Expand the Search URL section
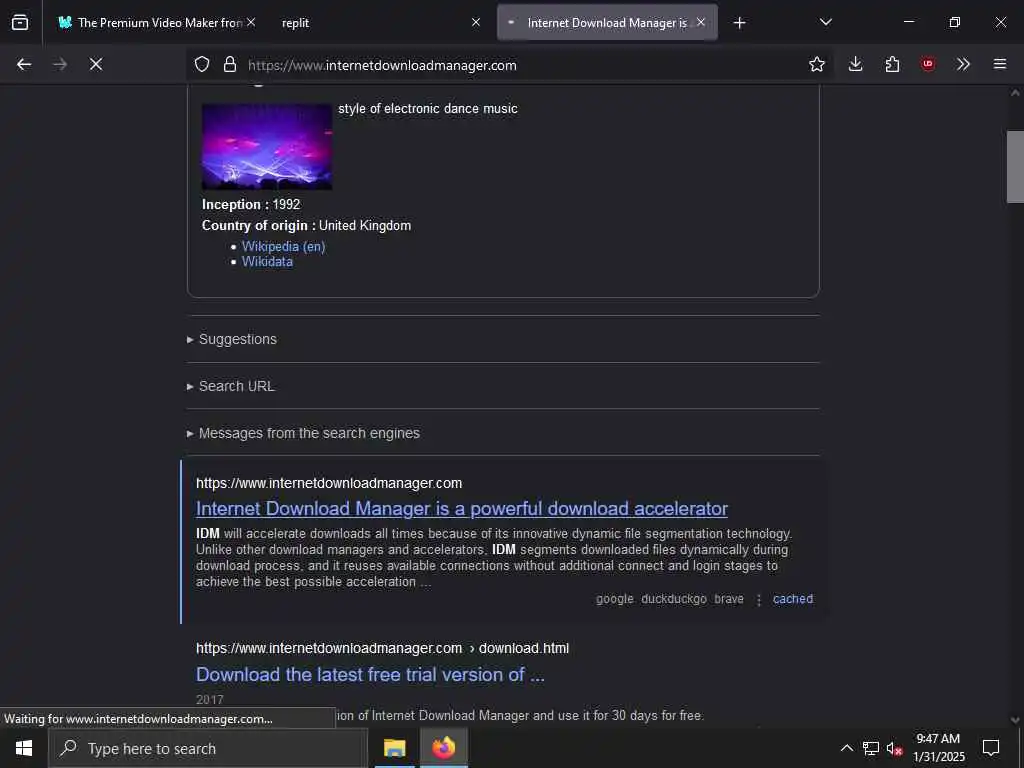This screenshot has height=768, width=1024. coord(231,386)
